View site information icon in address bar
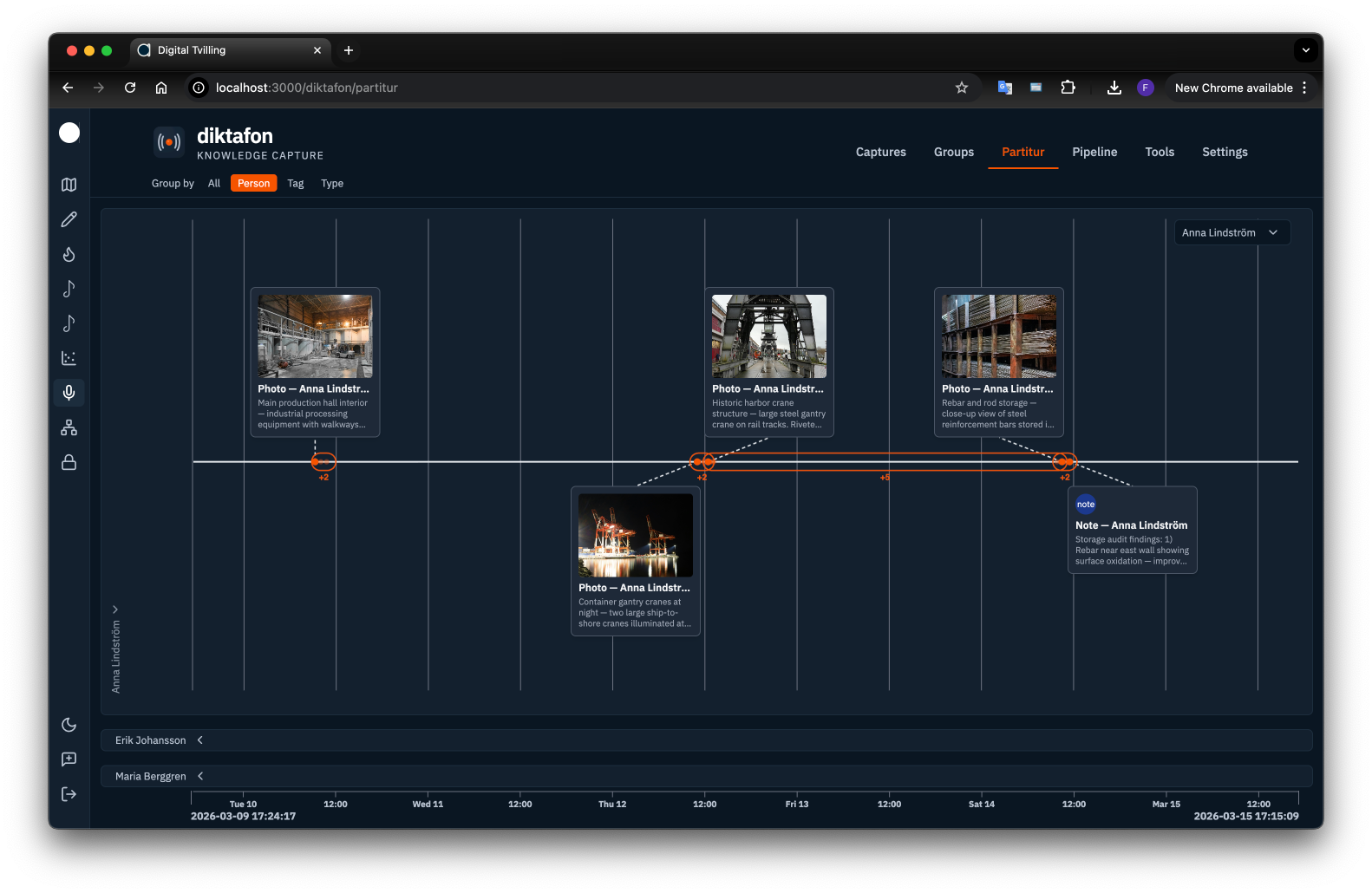 (x=199, y=88)
